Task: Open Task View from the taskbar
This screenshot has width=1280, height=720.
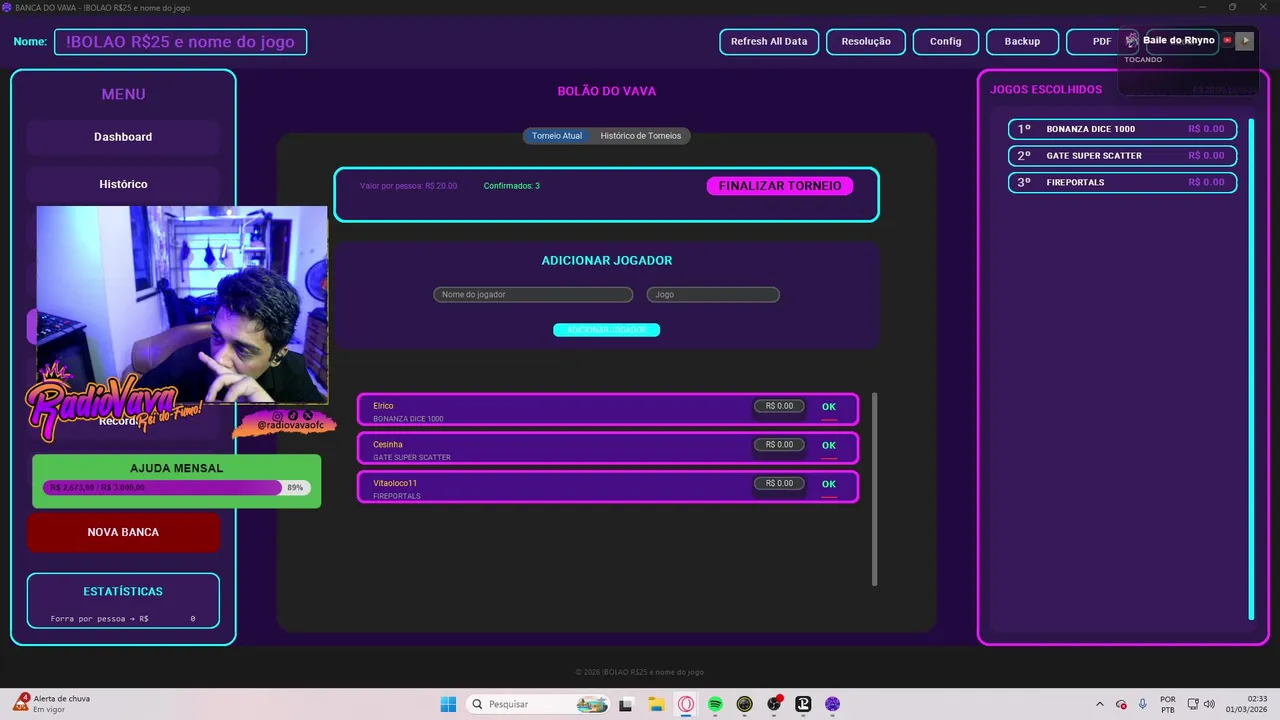Action: pyautogui.click(x=626, y=704)
